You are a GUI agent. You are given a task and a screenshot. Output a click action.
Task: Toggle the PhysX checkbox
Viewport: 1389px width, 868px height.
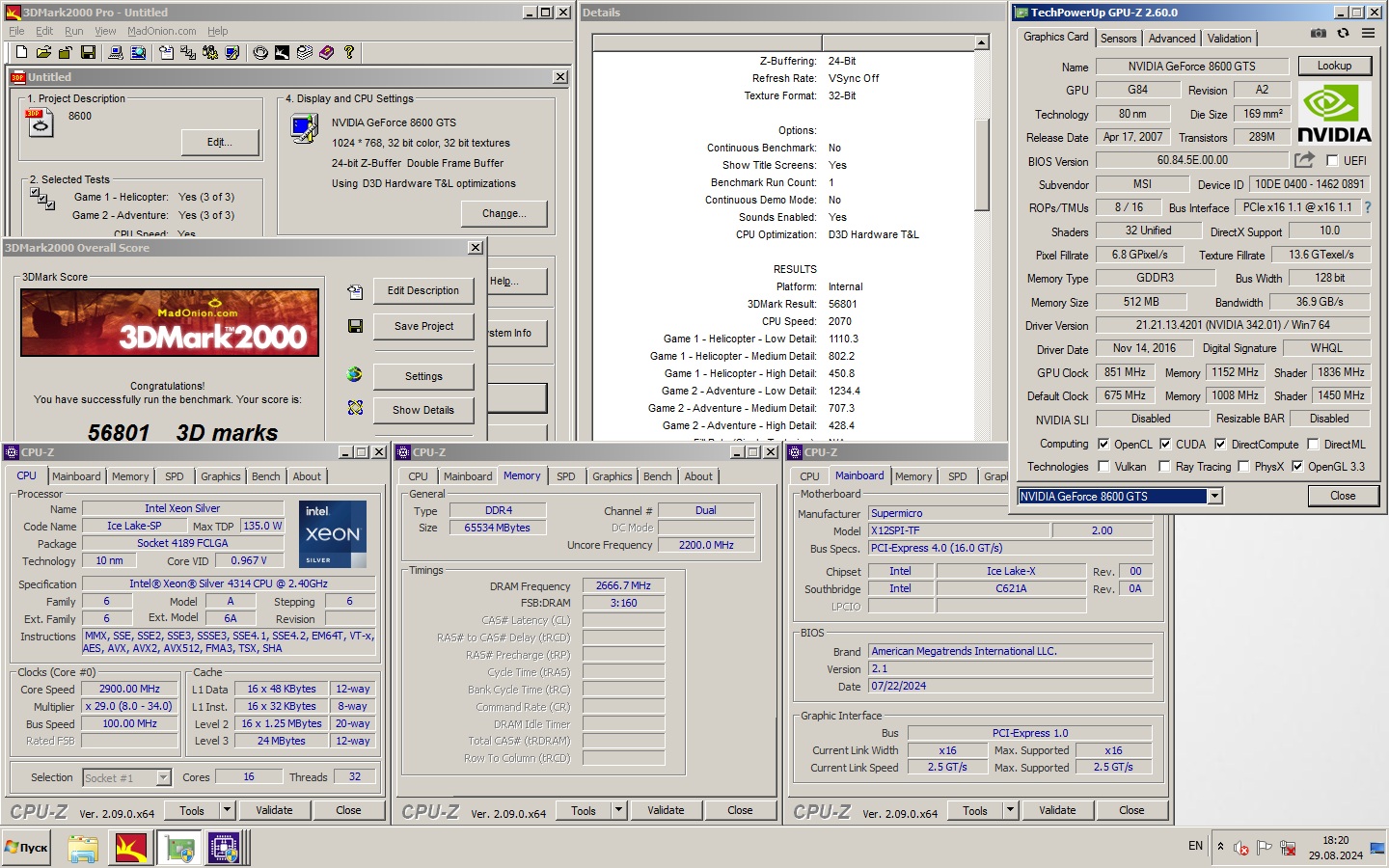tap(1243, 467)
